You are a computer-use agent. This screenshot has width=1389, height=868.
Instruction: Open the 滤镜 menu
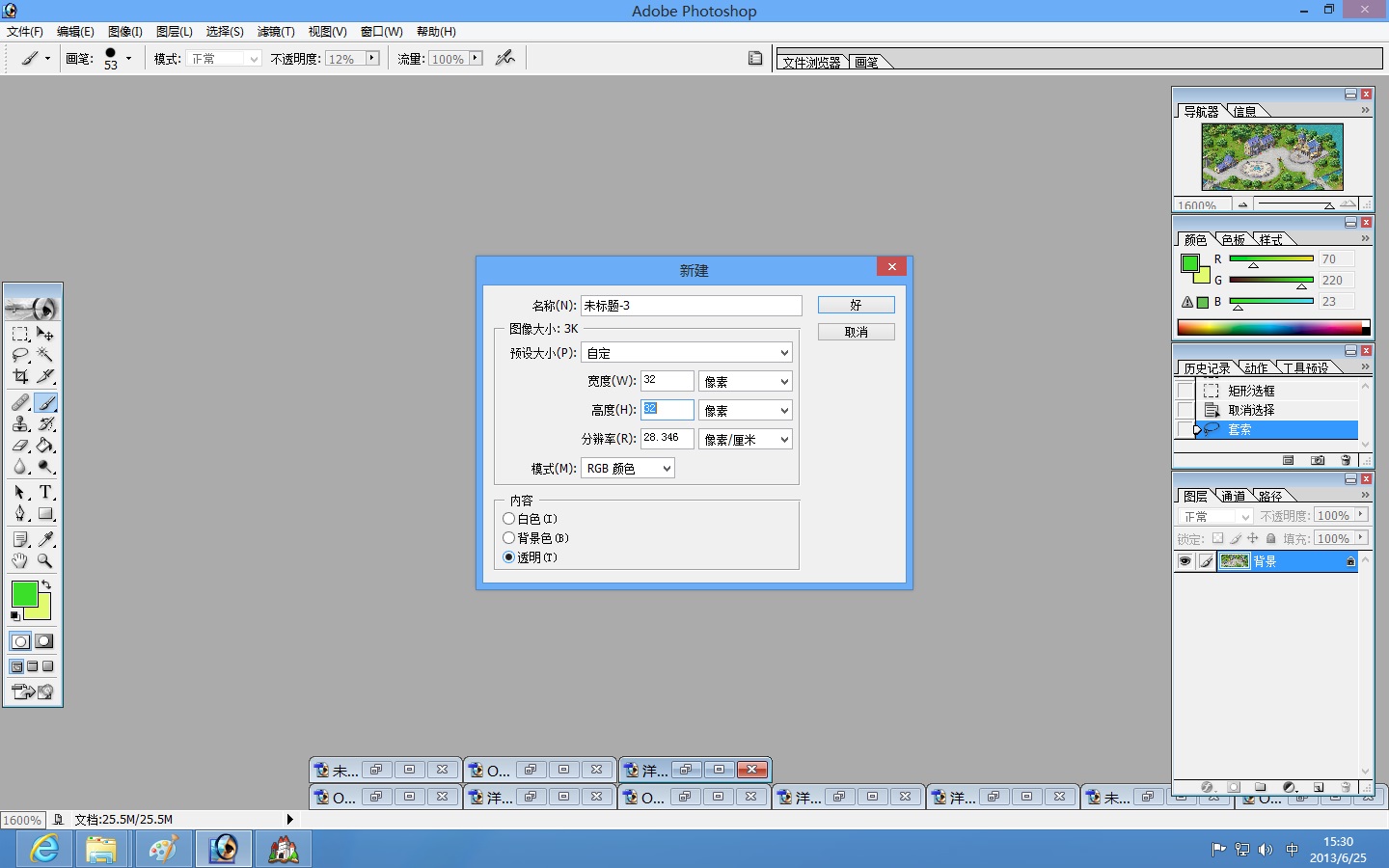tap(276, 32)
